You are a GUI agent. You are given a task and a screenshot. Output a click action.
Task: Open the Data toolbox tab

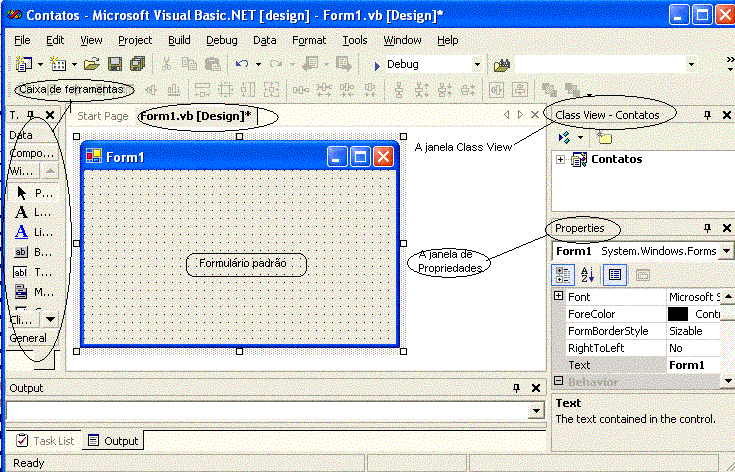pyautogui.click(x=31, y=135)
